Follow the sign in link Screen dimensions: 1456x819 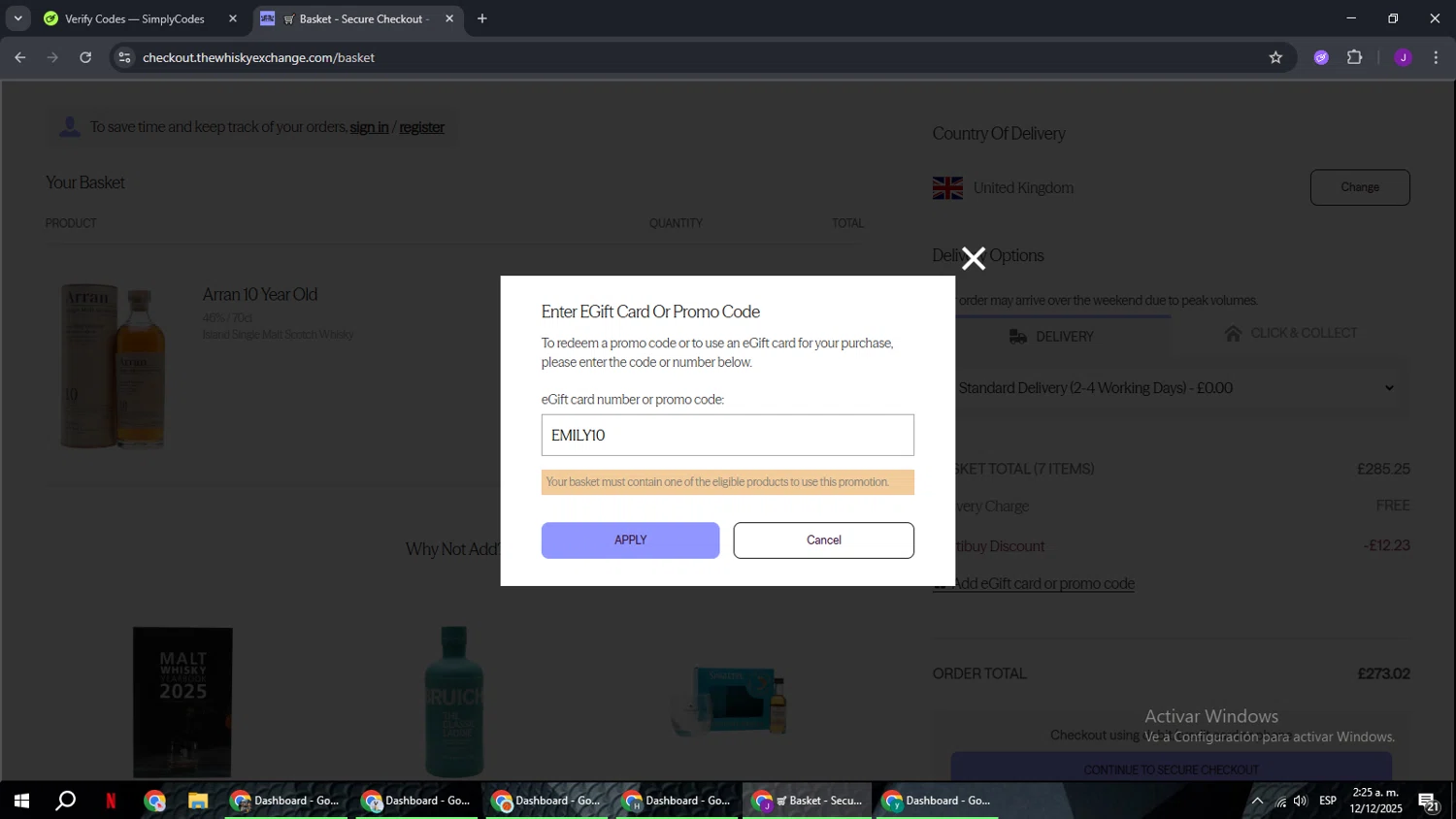369,127
